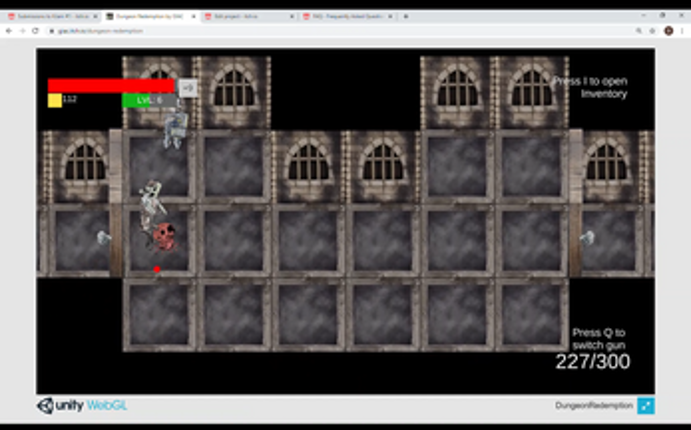Click the browser forward arrow

click(x=22, y=31)
